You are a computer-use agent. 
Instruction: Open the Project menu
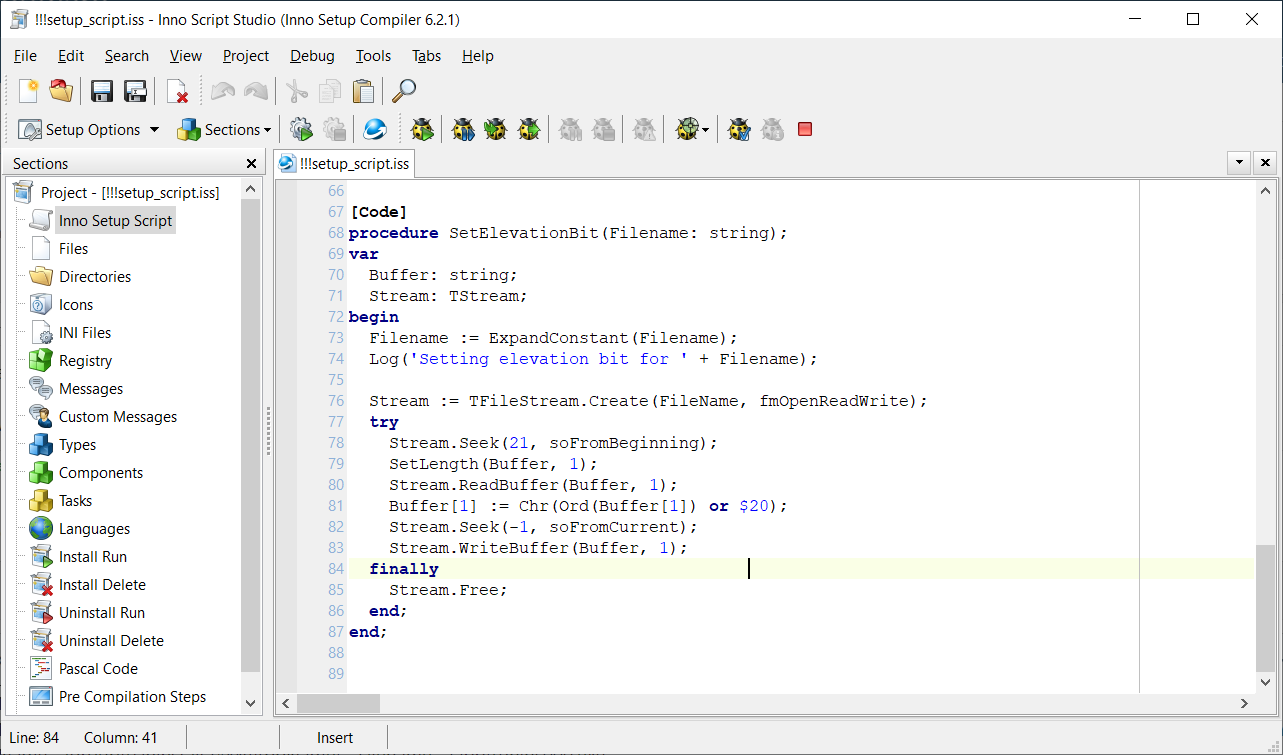click(x=246, y=56)
